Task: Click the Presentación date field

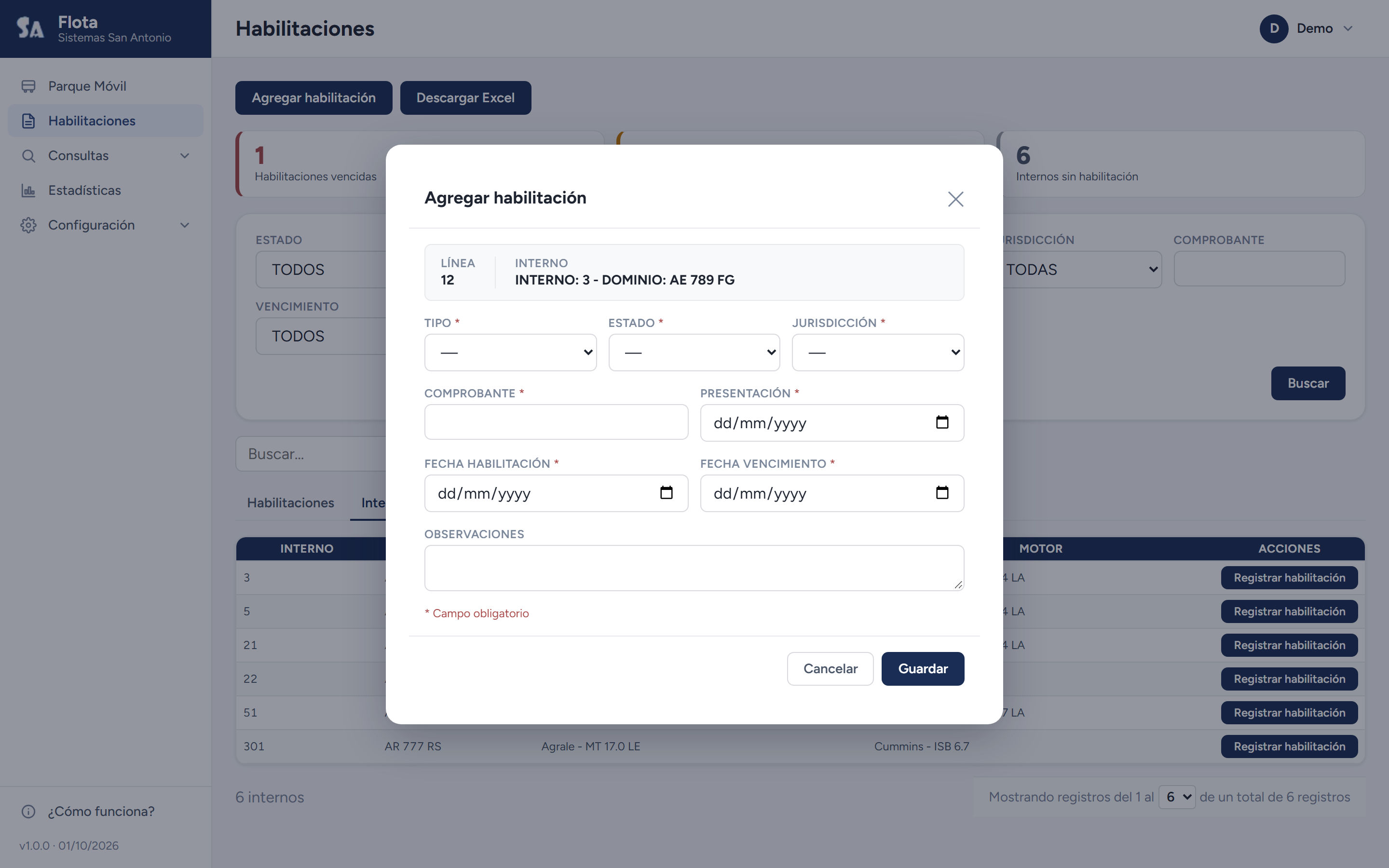Action: point(831,422)
